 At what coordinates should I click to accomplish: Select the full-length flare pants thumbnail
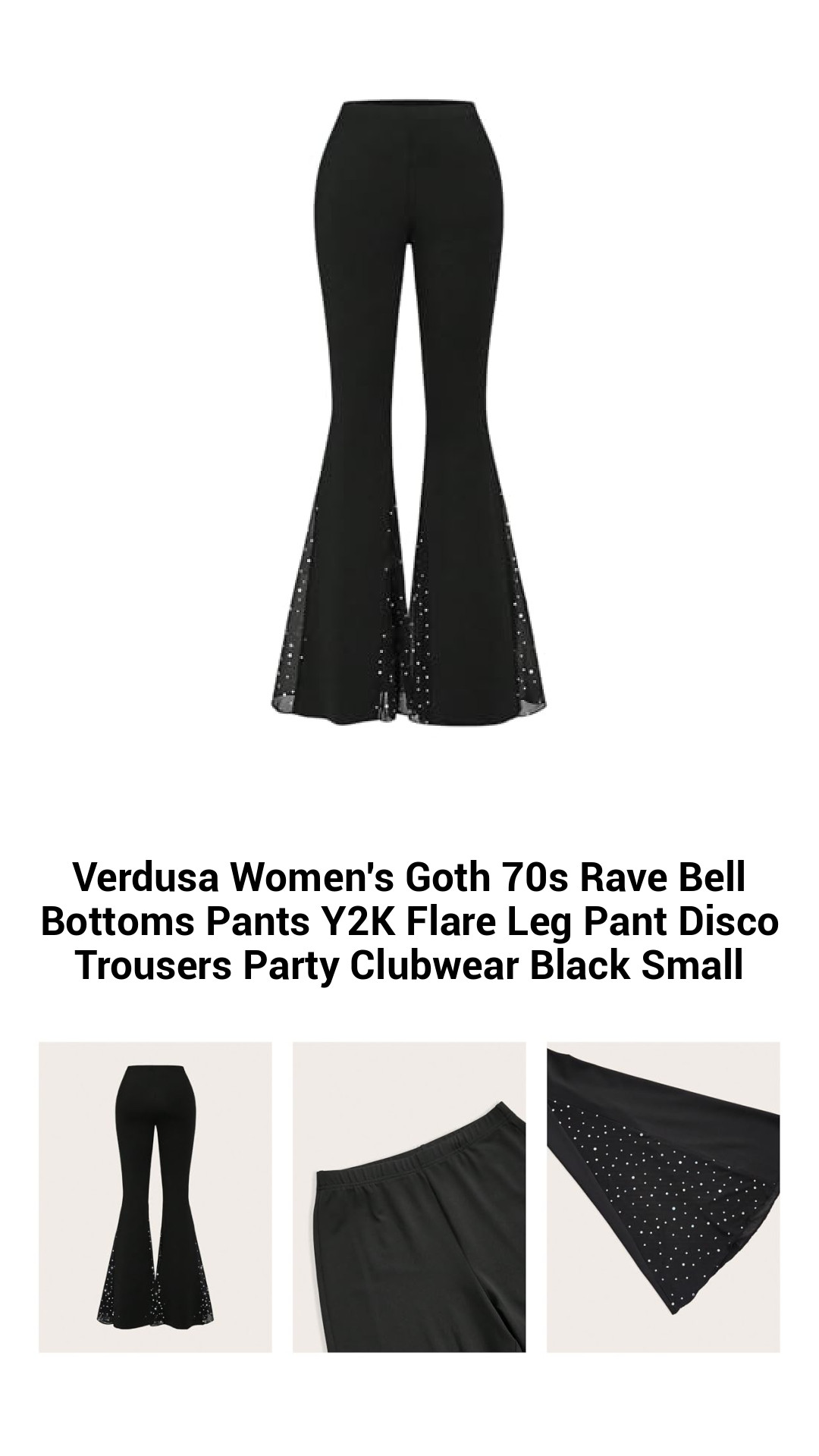pos(155,1197)
